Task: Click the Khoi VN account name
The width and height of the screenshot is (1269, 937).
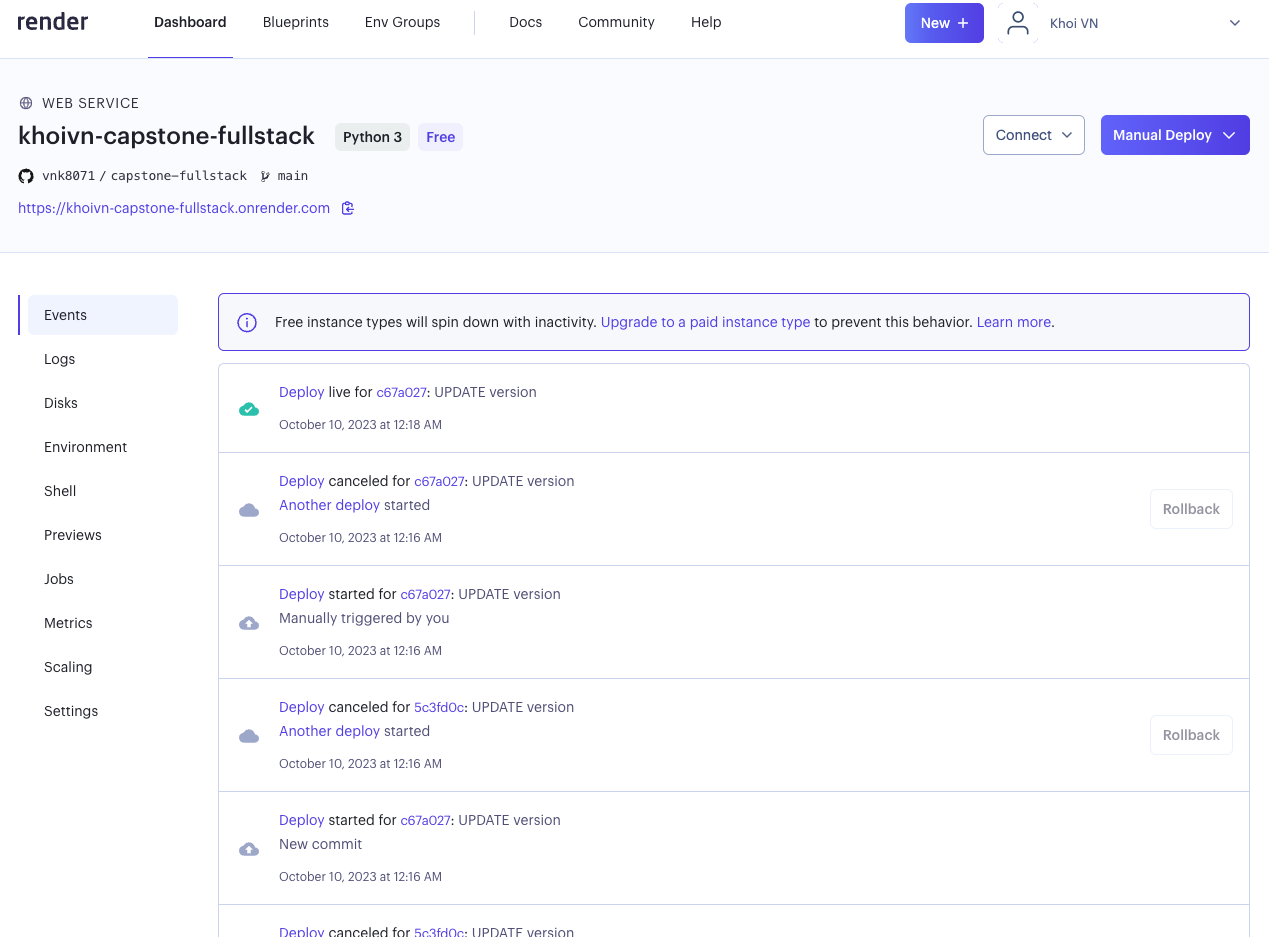Action: pos(1074,23)
